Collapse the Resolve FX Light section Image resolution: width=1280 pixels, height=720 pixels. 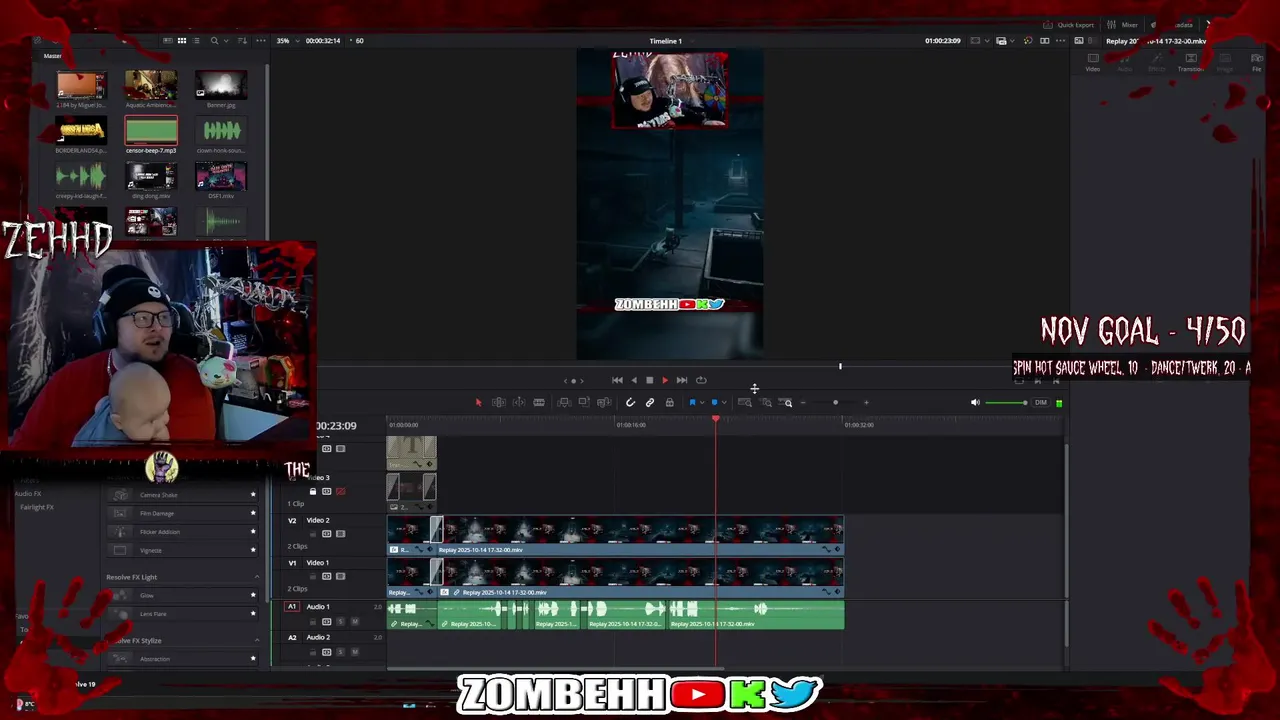(x=257, y=577)
